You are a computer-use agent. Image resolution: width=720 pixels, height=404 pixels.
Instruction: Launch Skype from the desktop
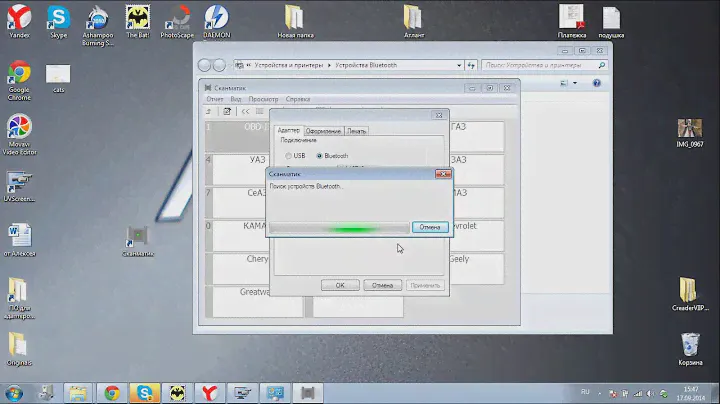[x=59, y=20]
